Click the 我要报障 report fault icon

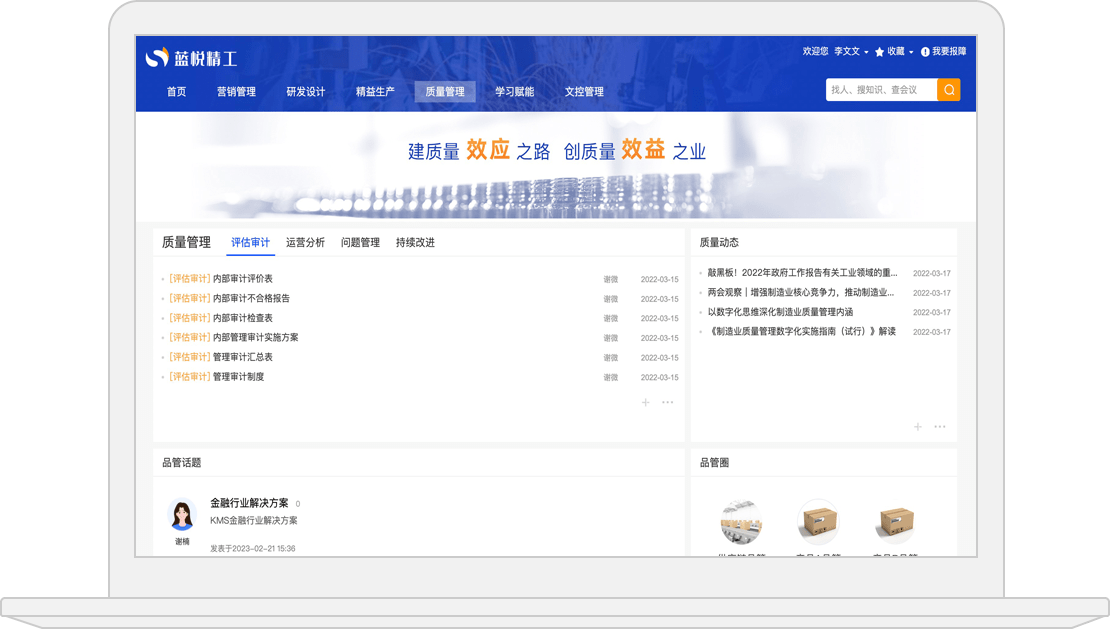click(x=925, y=52)
